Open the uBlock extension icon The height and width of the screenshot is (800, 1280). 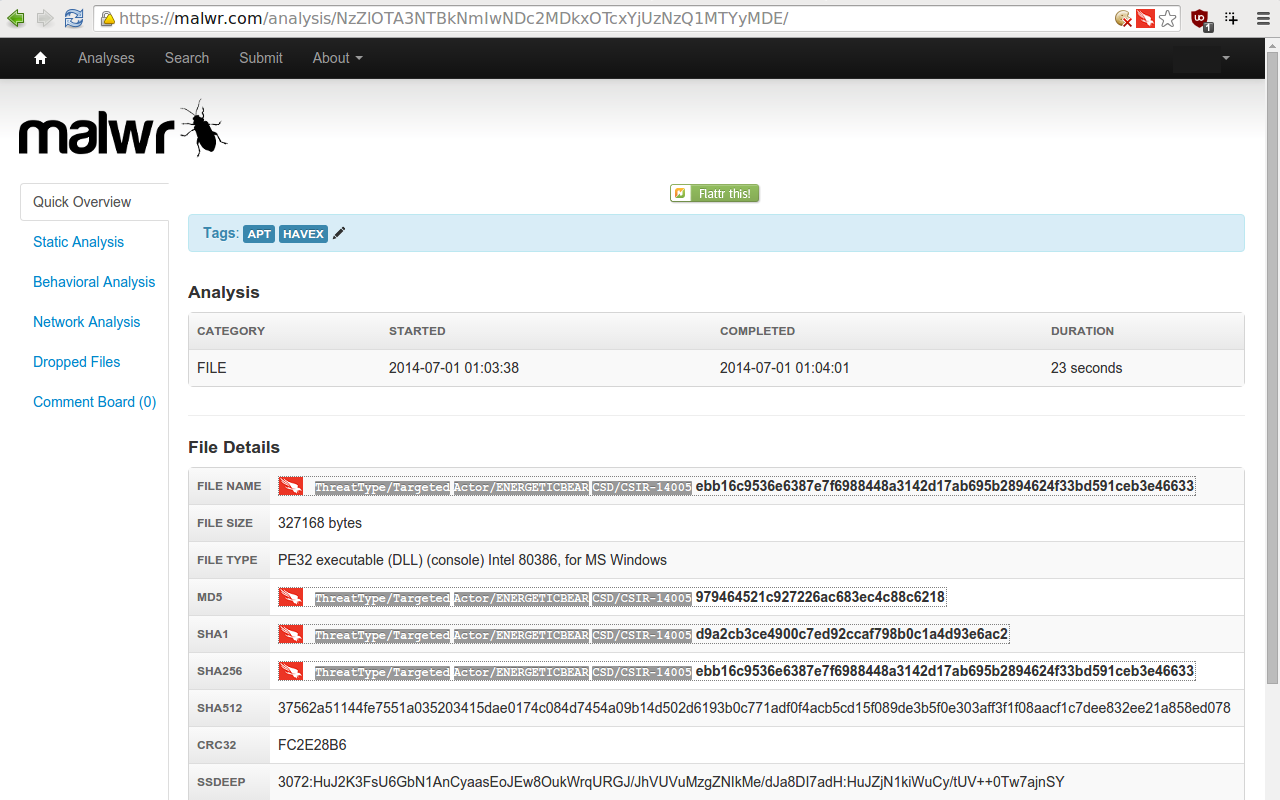click(x=1200, y=19)
